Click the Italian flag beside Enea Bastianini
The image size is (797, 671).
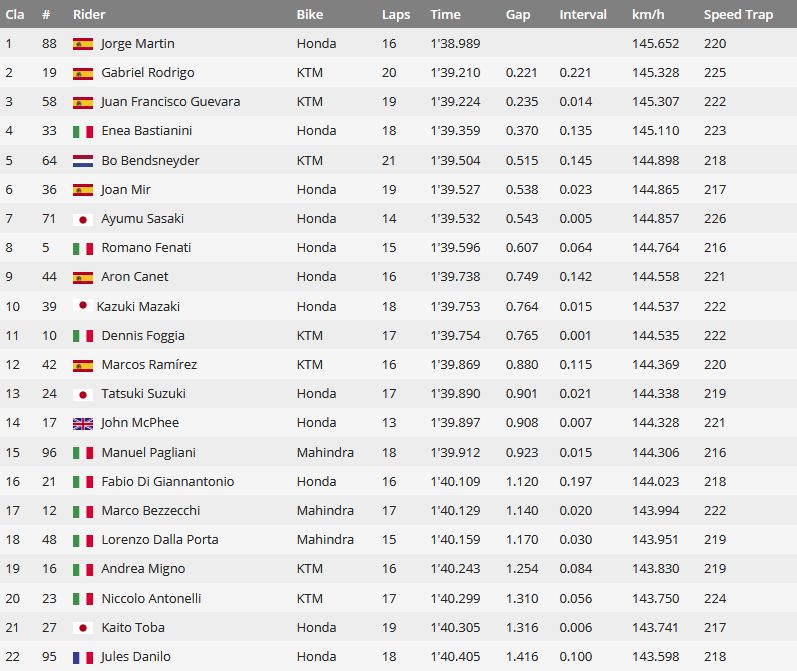click(x=83, y=132)
